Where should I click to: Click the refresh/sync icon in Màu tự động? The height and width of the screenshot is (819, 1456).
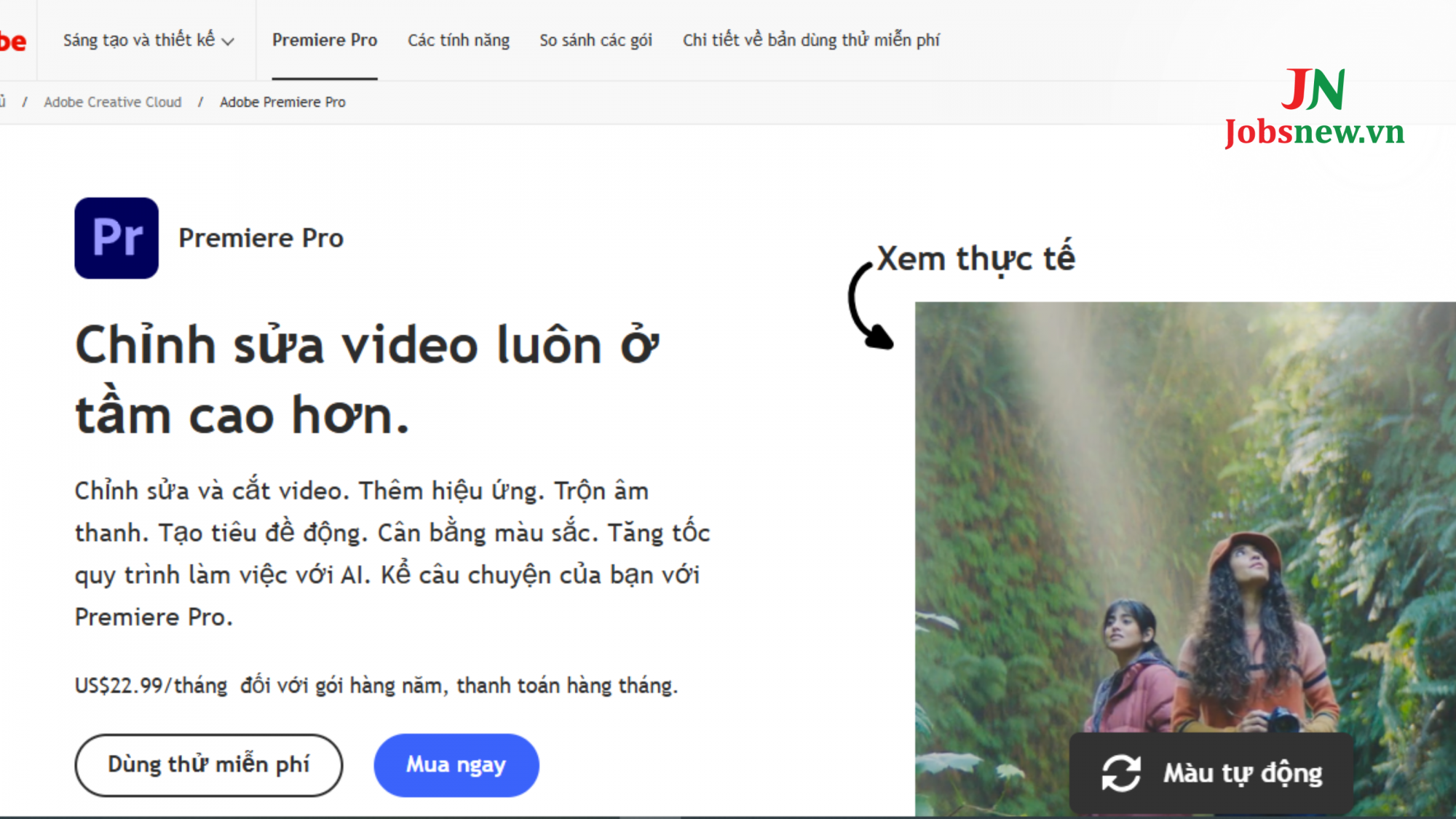click(1121, 770)
